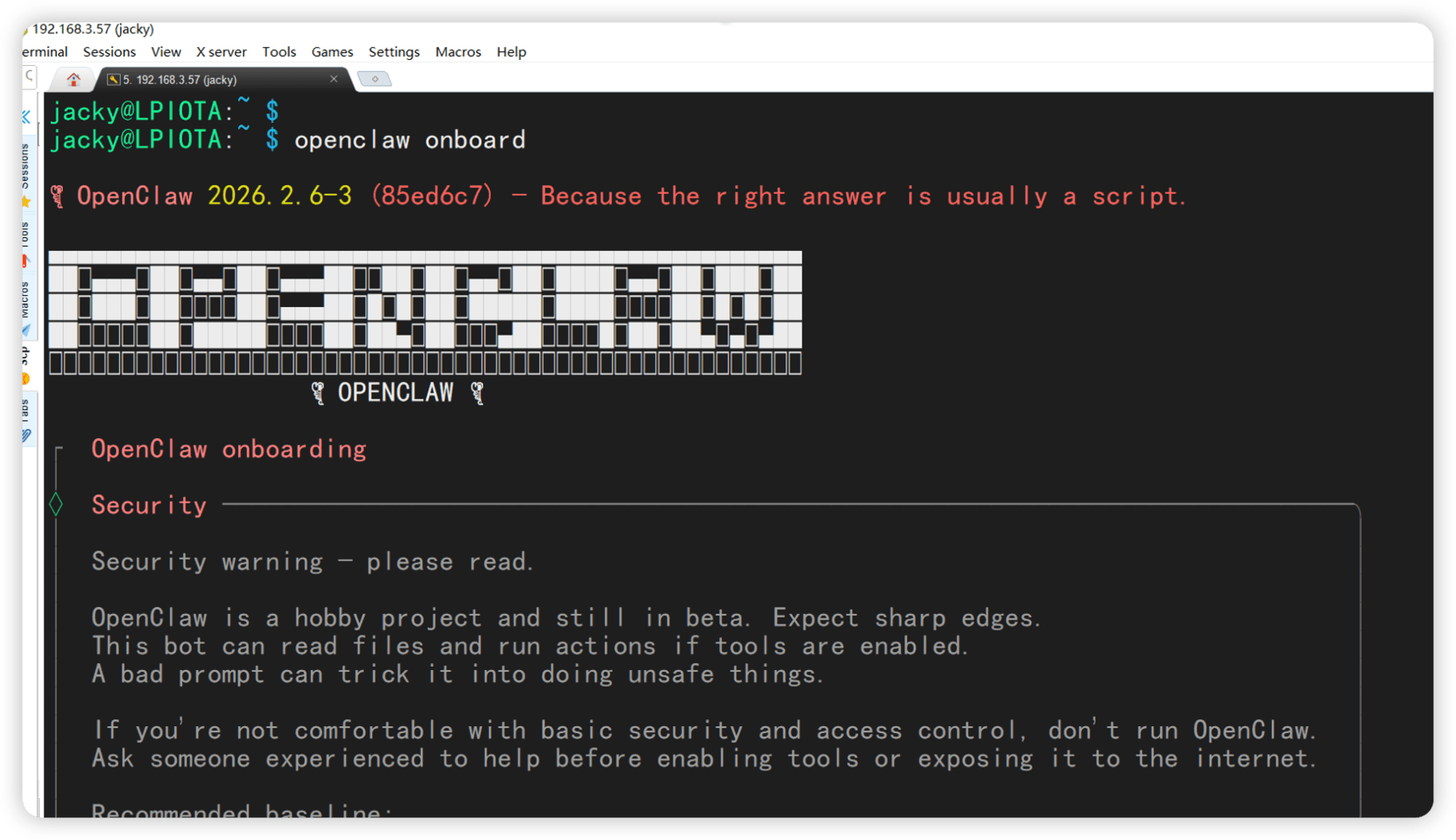Open the Sftp sidebar tab
Screen dimensions: 1456x840
pos(25,356)
